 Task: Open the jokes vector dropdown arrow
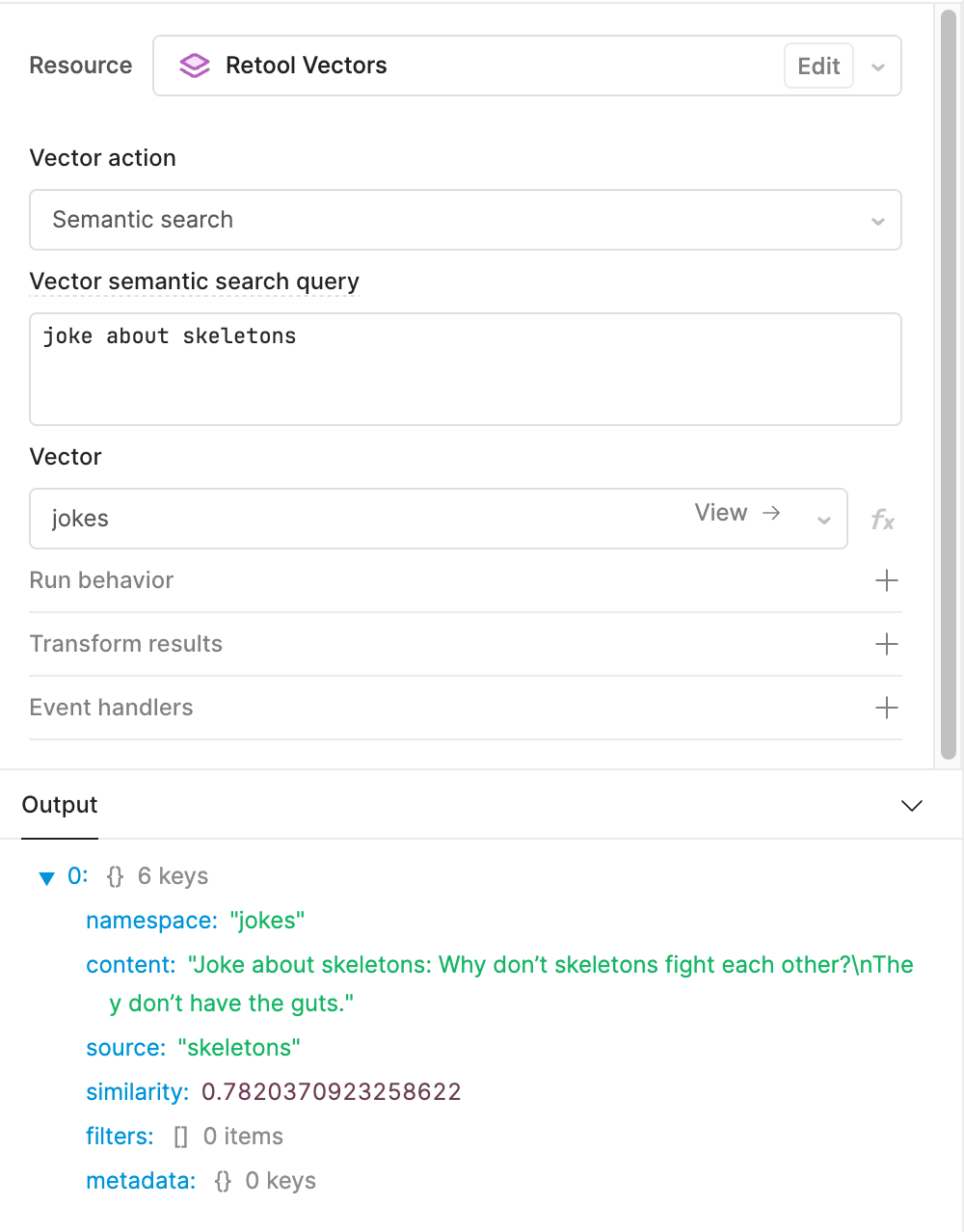(824, 520)
